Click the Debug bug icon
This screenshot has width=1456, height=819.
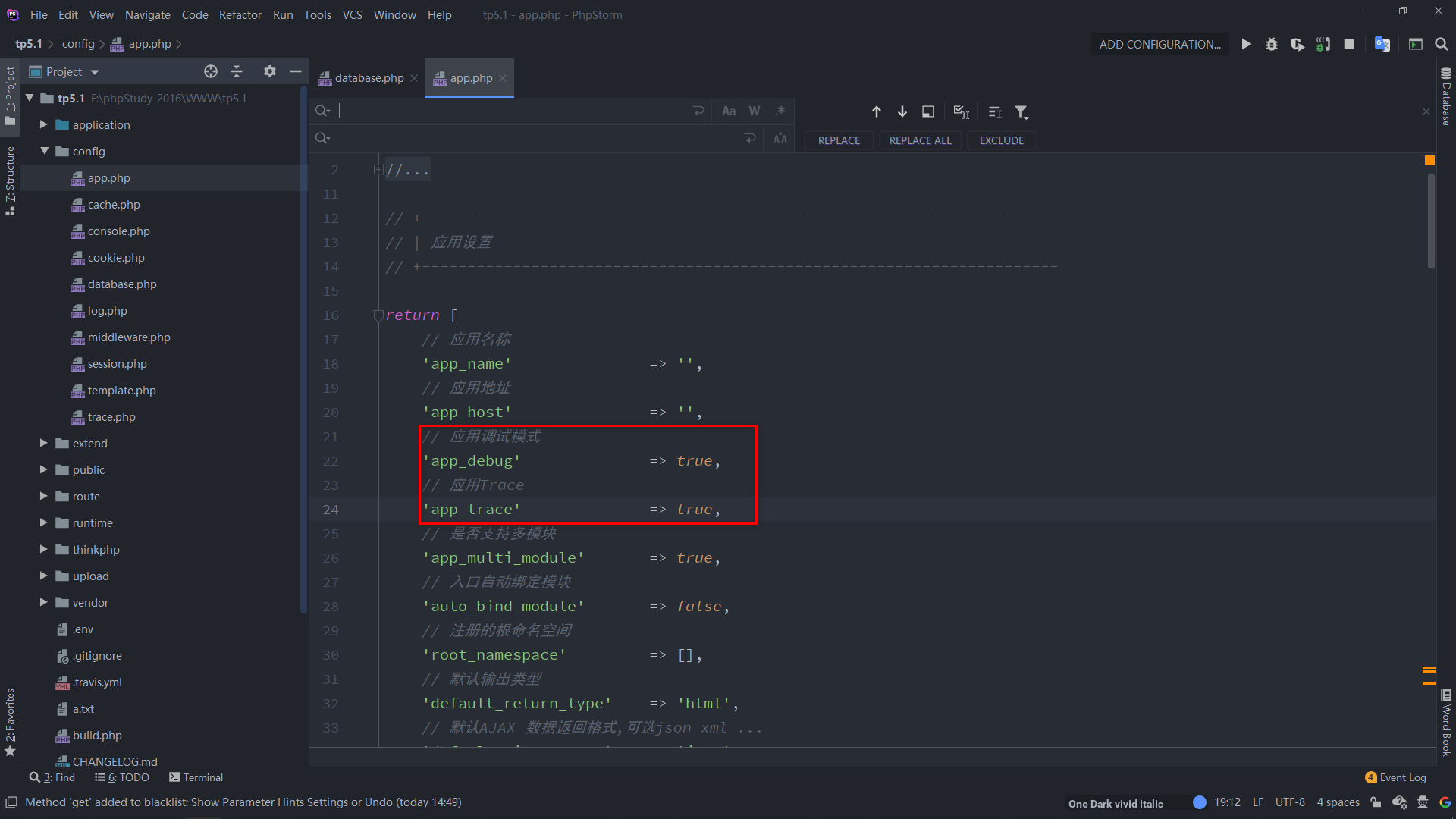(x=1272, y=45)
